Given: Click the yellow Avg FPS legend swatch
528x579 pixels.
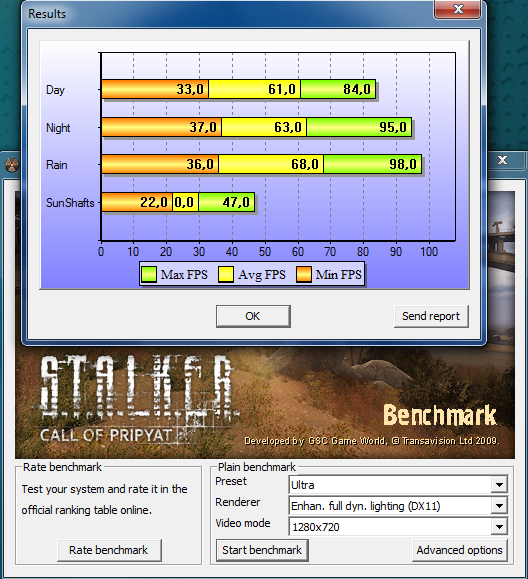Looking at the screenshot, I should click(x=226, y=275).
